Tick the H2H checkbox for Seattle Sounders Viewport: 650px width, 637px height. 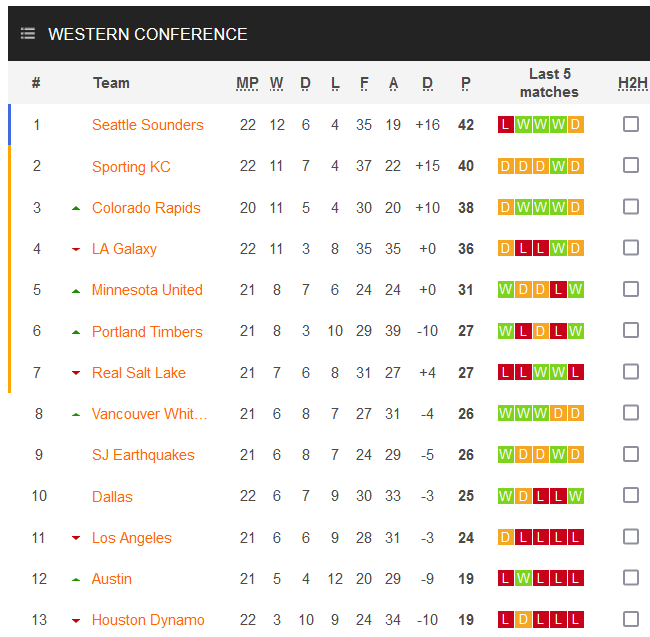[x=631, y=124]
